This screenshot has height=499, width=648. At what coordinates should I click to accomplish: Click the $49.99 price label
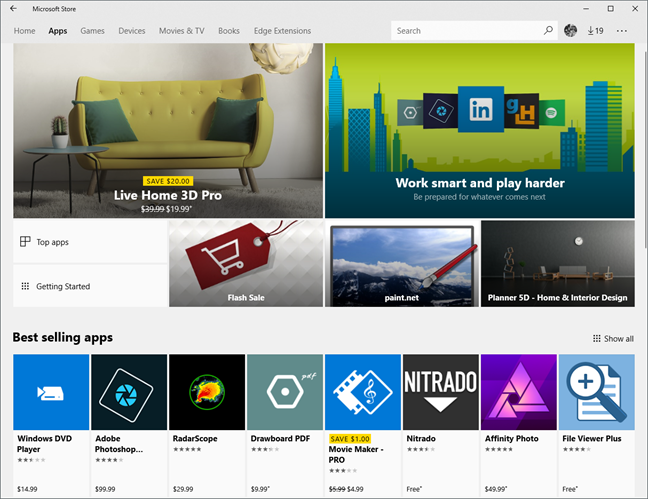coord(496,489)
